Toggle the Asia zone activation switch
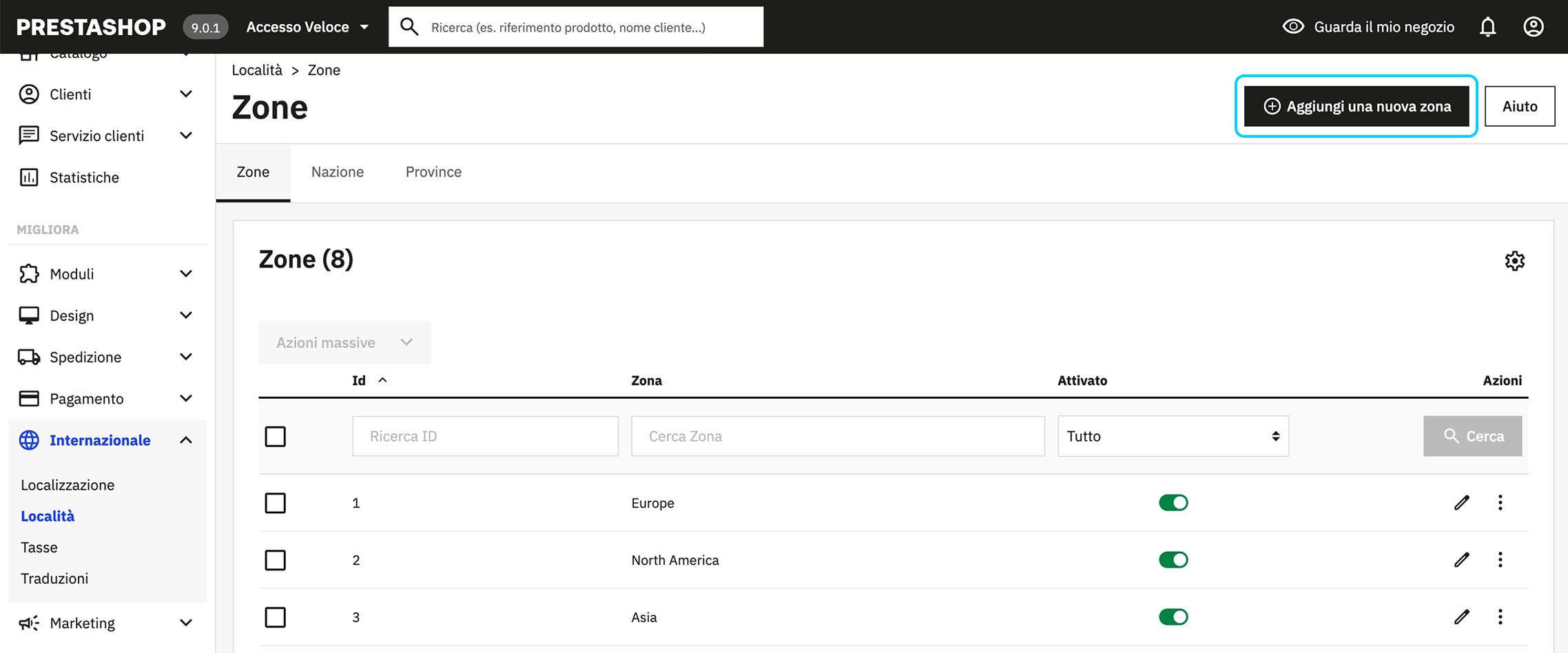Screen dimensions: 1568x653 [1173, 617]
